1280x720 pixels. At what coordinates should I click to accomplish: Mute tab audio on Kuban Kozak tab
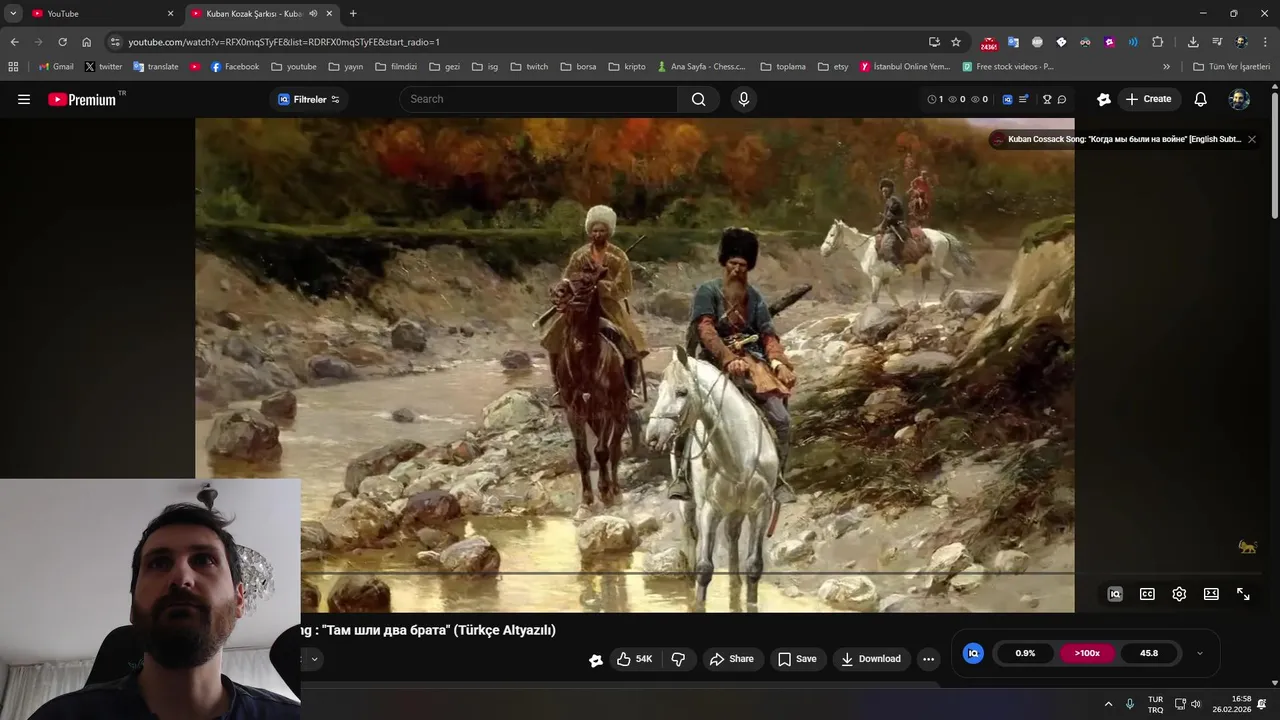(x=313, y=14)
